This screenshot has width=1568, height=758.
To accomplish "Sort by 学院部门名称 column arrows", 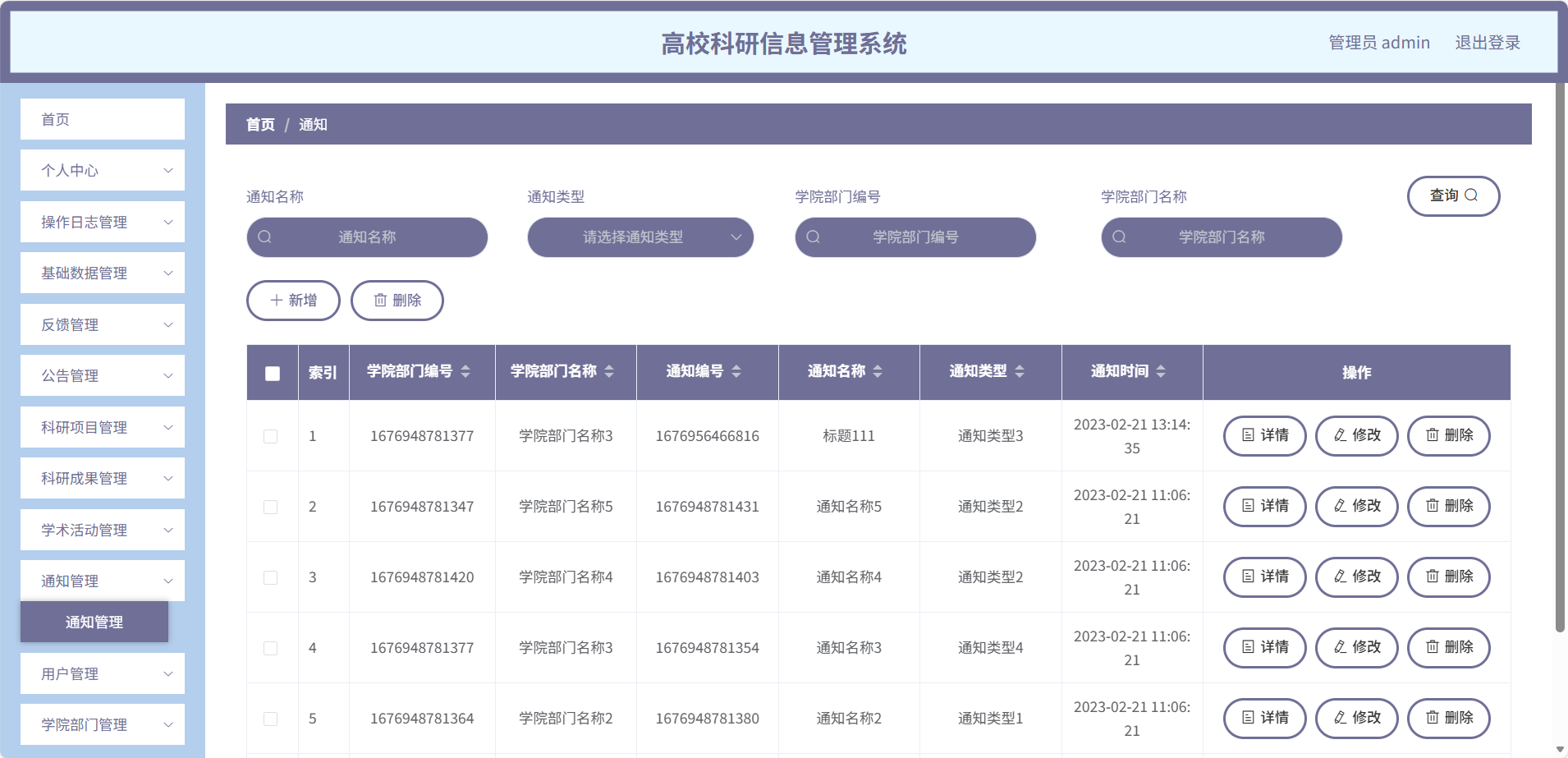I will tap(609, 371).
